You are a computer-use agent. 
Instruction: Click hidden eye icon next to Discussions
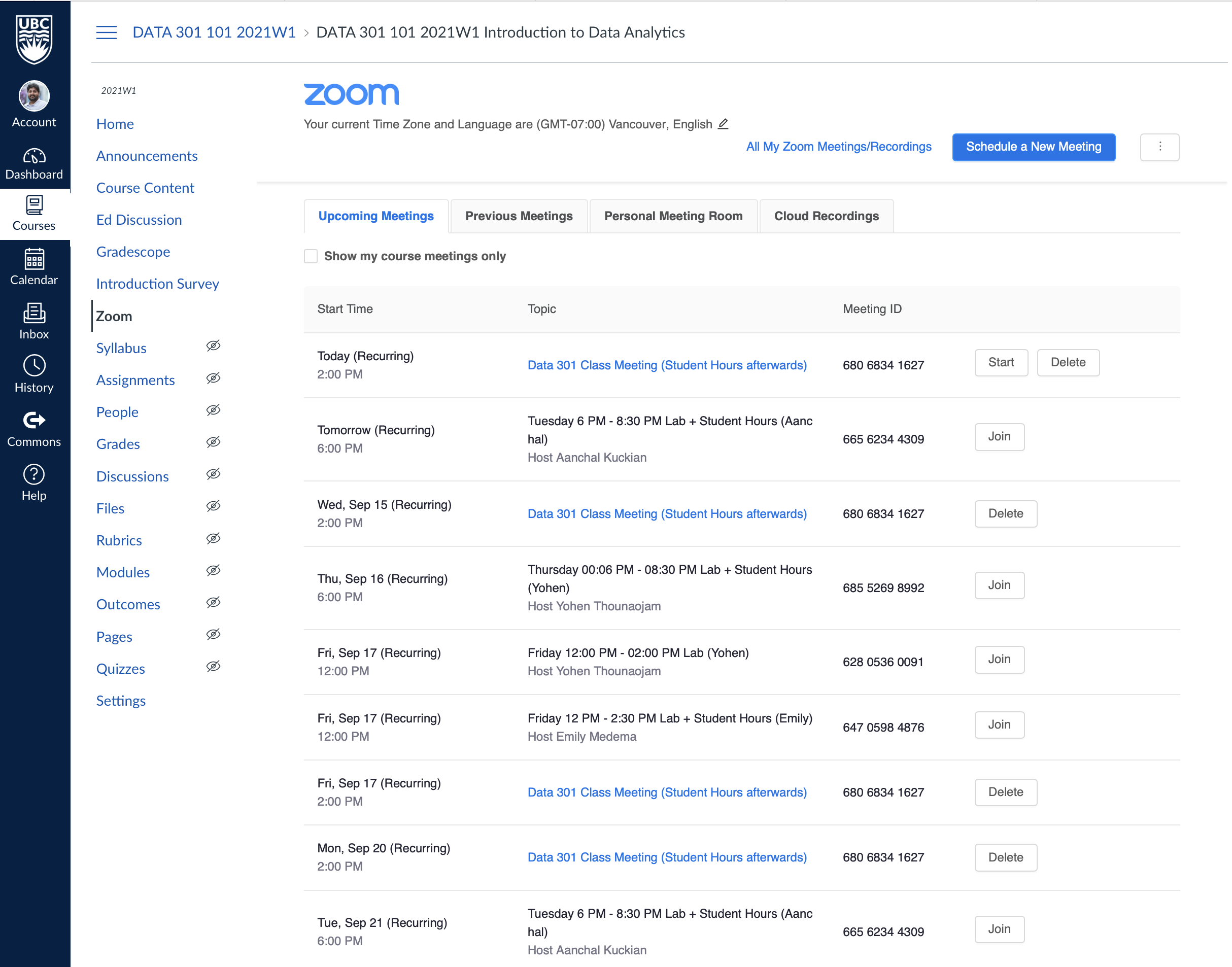214,474
